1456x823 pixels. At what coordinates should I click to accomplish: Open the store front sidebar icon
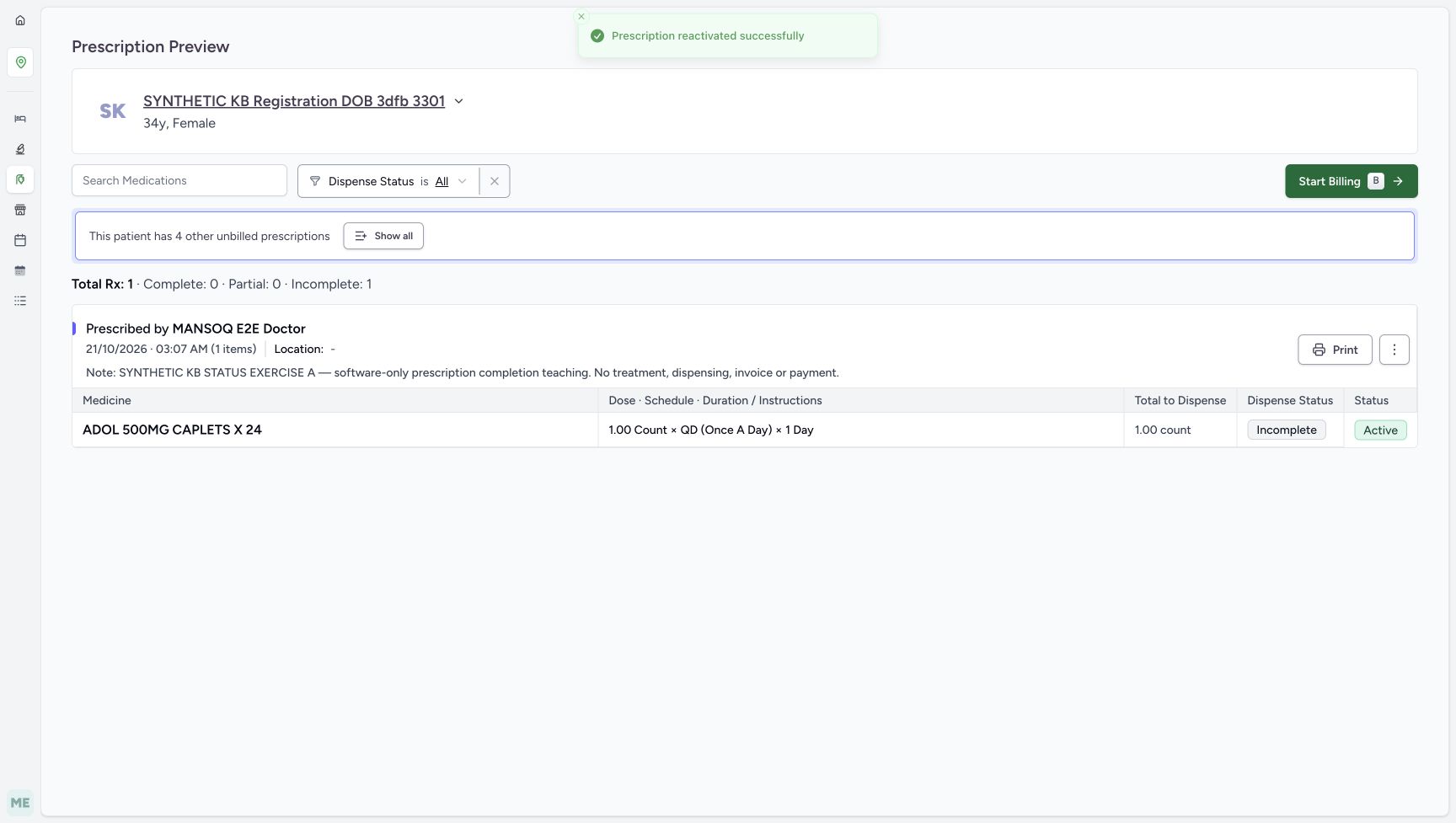(20, 210)
